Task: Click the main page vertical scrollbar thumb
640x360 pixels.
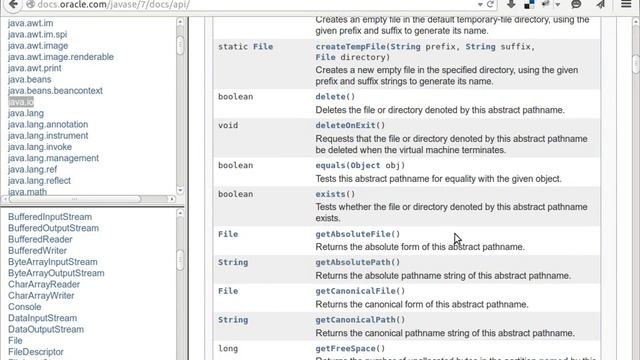Action: 636,63
